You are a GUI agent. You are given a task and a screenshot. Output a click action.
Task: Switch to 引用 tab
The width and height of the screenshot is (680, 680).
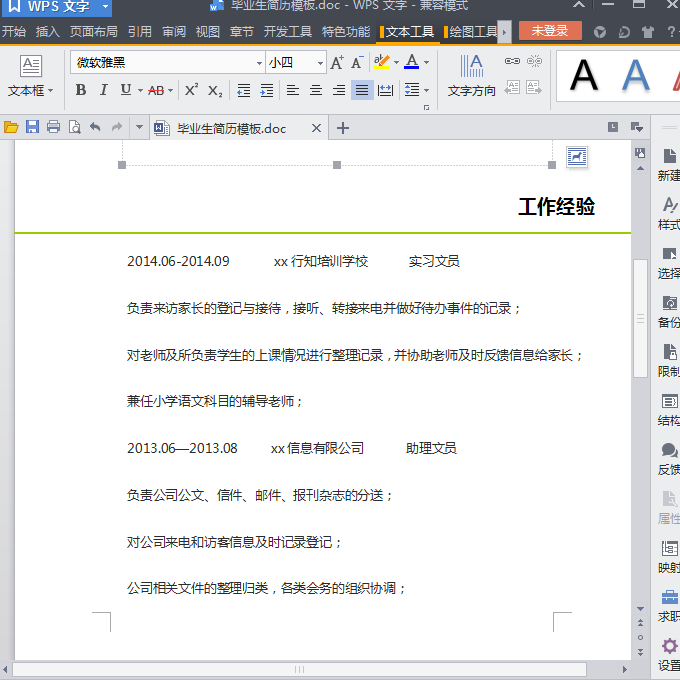[140, 32]
